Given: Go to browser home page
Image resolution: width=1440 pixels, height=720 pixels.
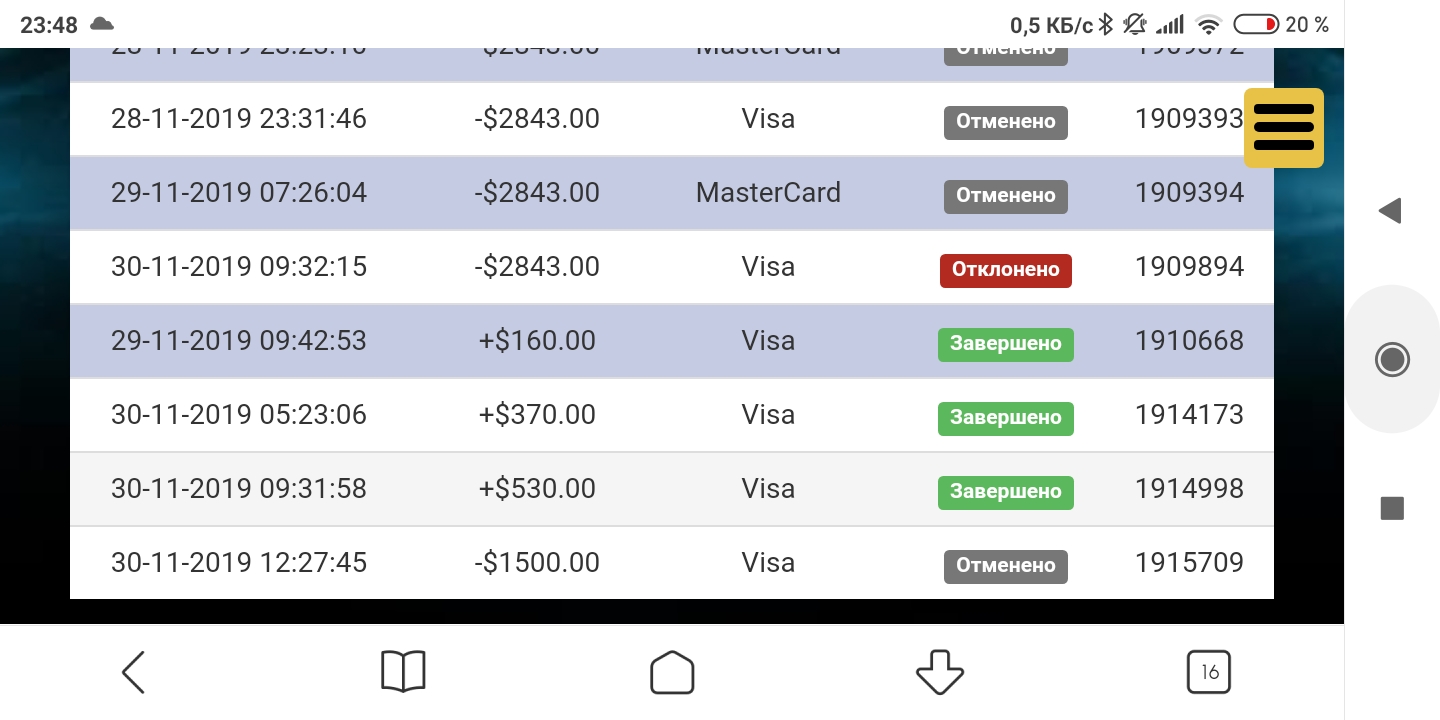Looking at the screenshot, I should [x=672, y=672].
